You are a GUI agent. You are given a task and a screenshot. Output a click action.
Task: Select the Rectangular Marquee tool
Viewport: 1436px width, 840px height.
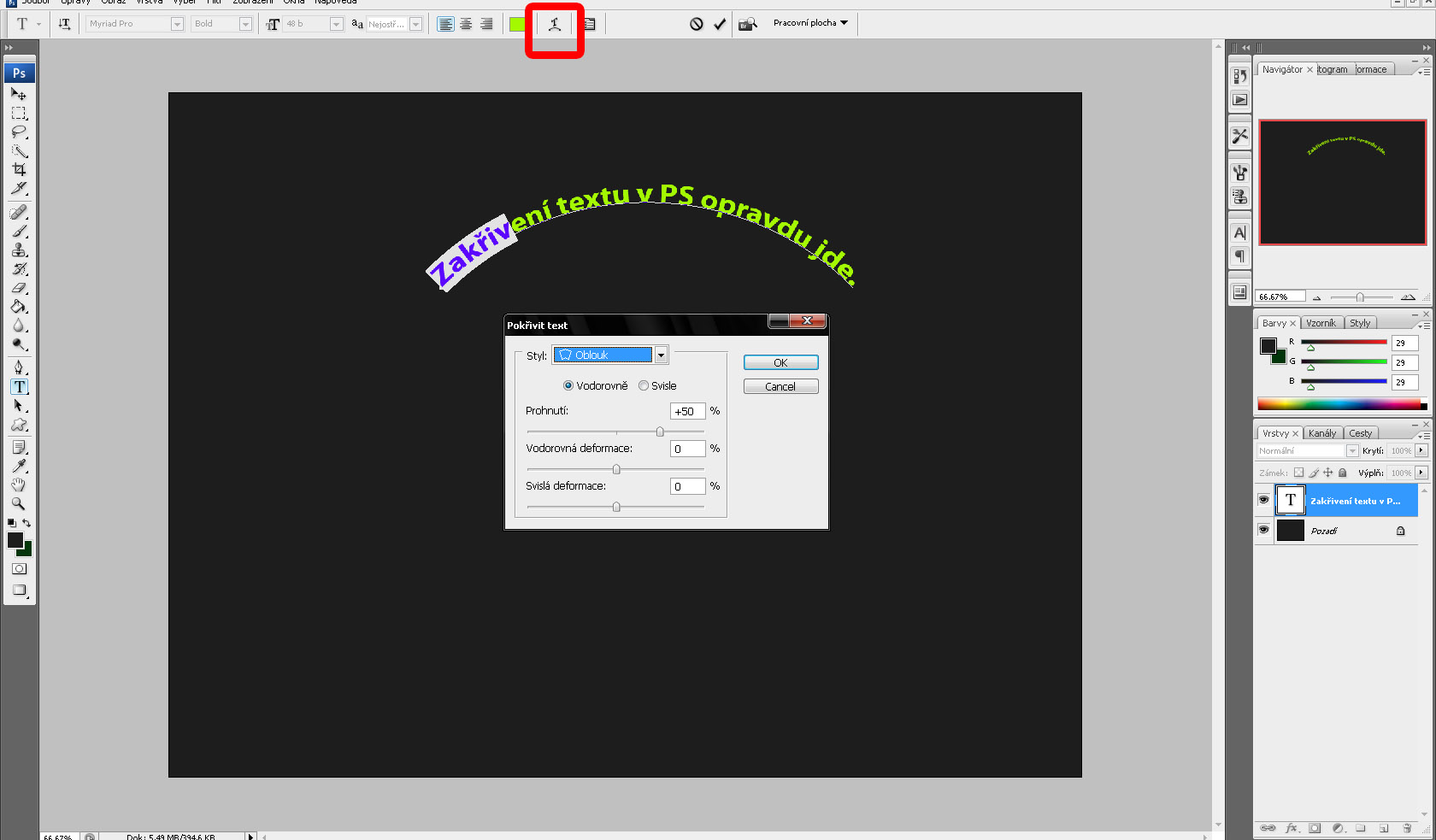(19, 113)
